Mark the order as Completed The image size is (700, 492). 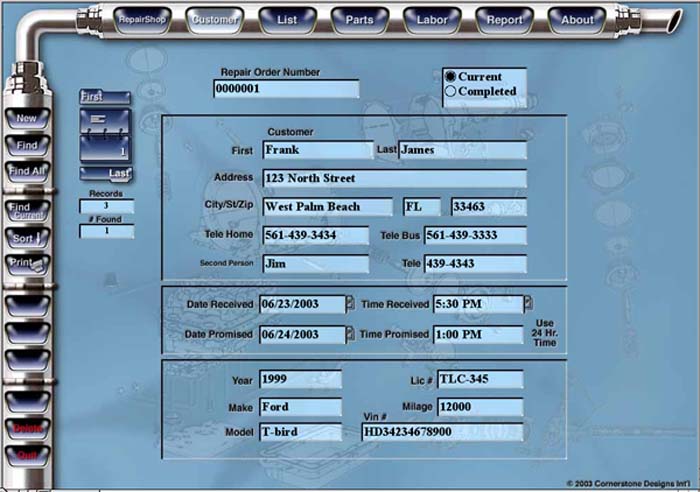(451, 92)
